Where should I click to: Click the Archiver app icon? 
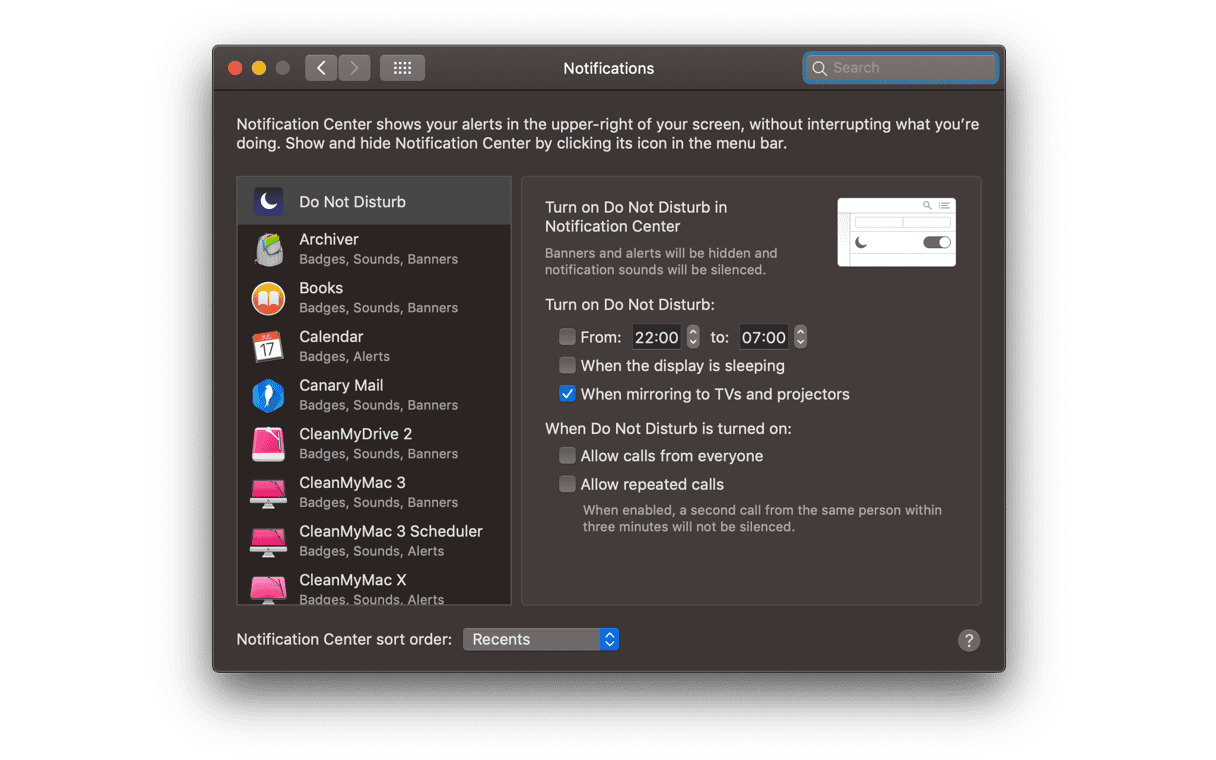pos(268,249)
